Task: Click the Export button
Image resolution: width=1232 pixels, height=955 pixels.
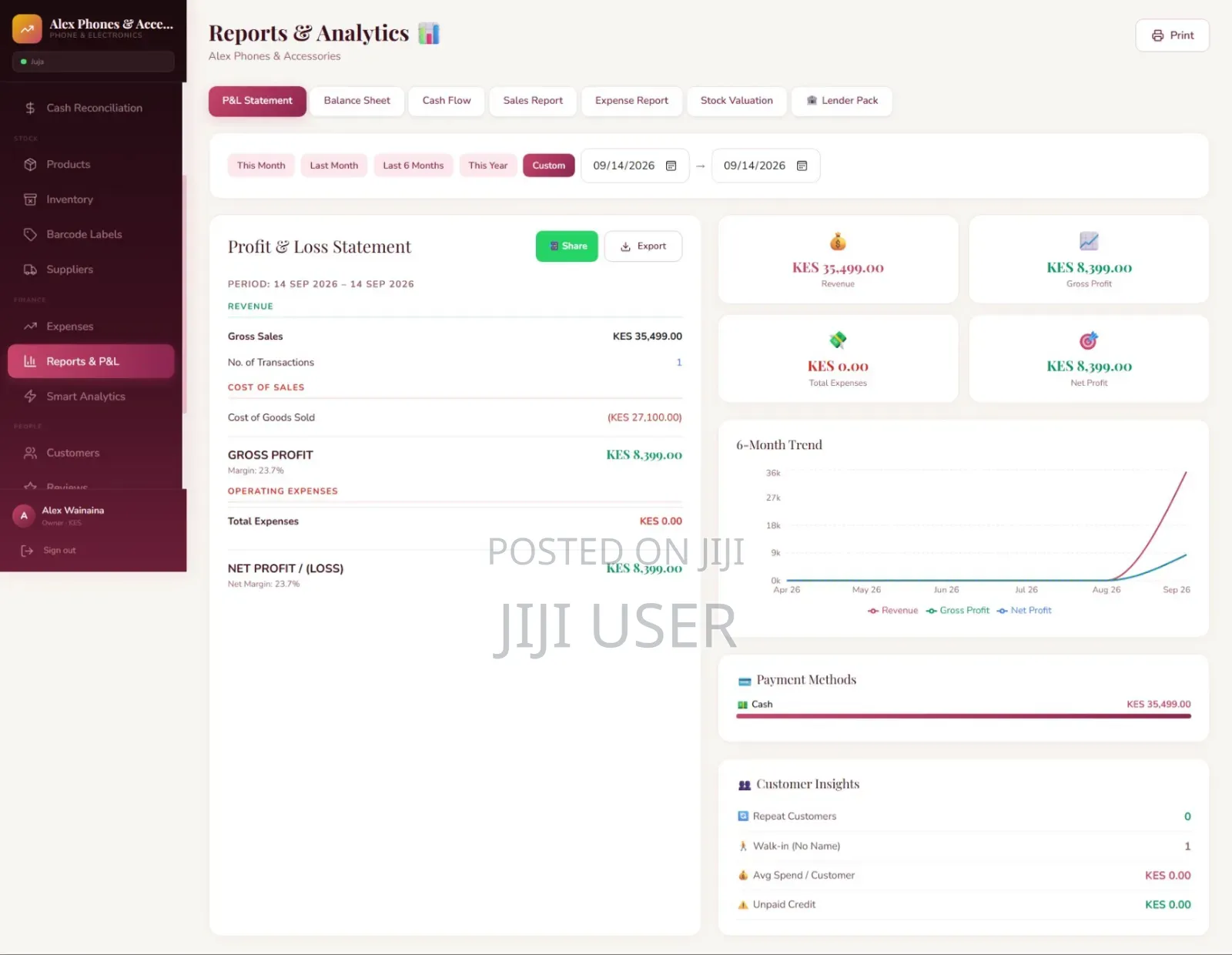Action: (x=643, y=246)
